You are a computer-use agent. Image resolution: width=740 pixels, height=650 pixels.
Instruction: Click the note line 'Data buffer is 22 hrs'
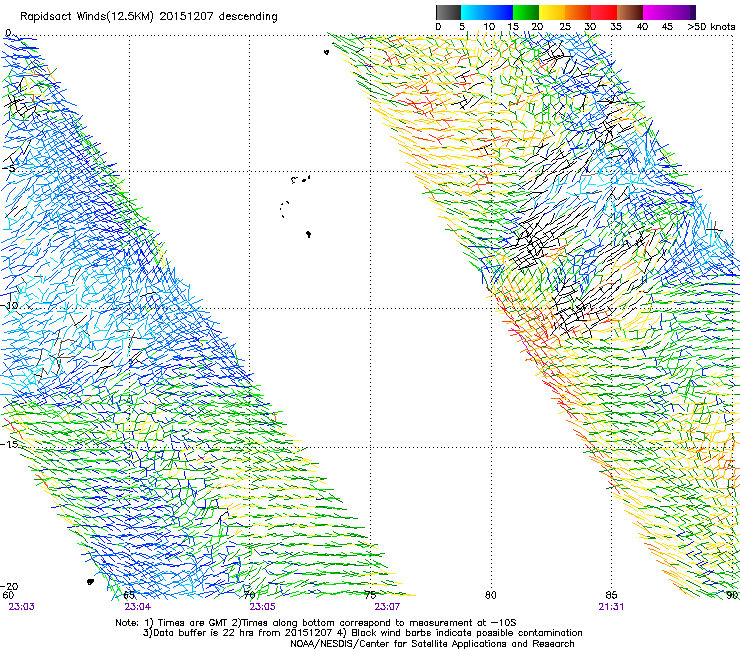coord(362,633)
